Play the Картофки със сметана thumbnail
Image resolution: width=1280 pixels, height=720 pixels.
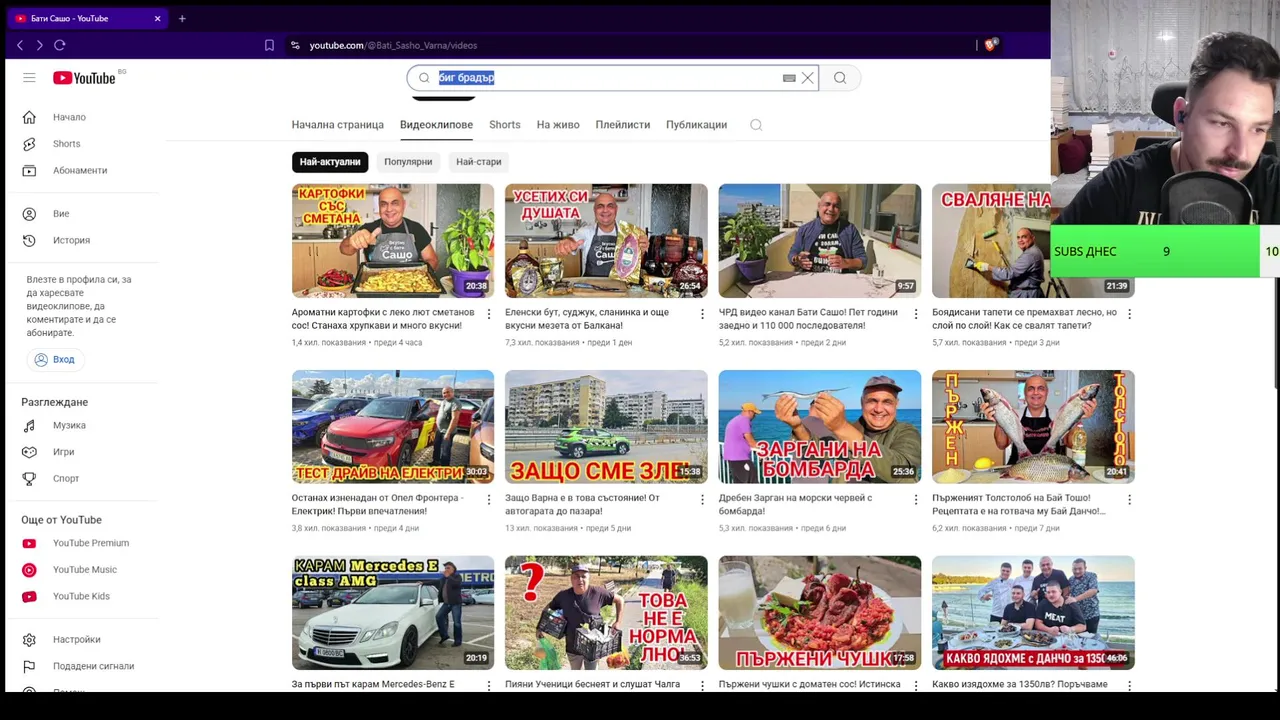(393, 241)
